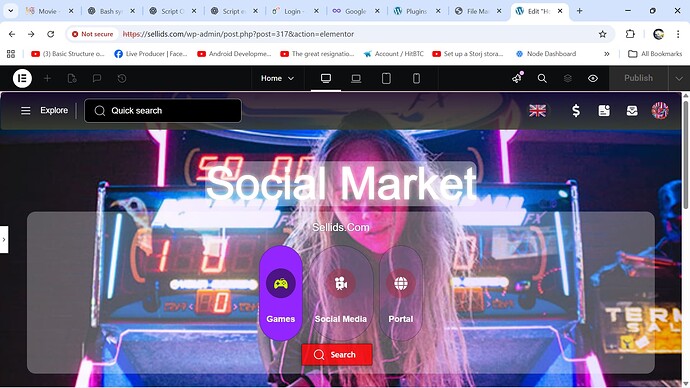Select the Social Media category tab
The height and width of the screenshot is (388, 690).
pos(341,293)
